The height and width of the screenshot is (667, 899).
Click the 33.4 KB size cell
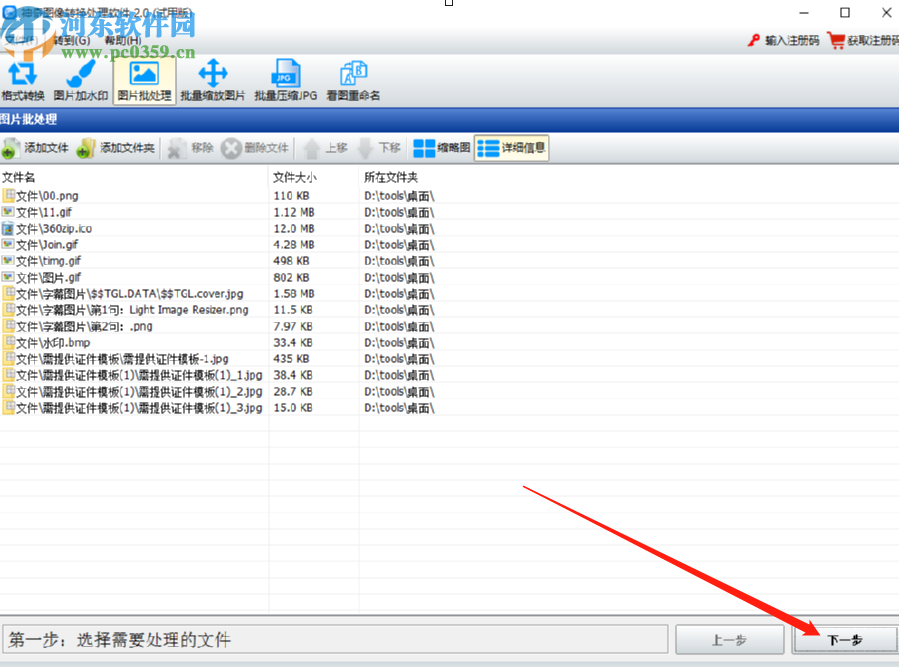tap(293, 342)
